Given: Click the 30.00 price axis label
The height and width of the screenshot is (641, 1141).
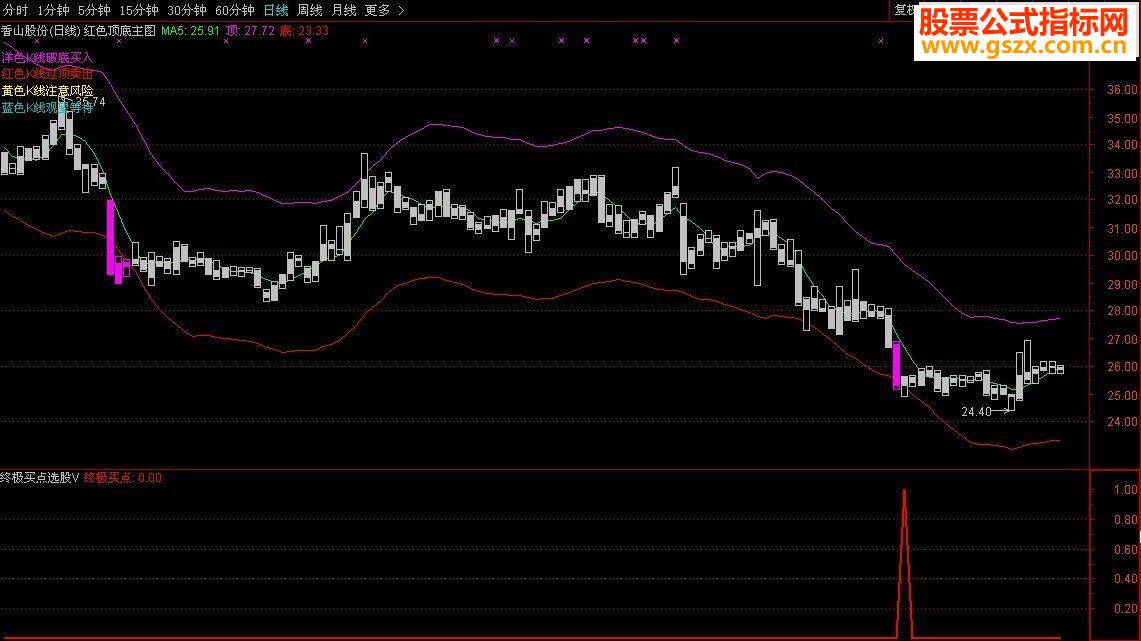Looking at the screenshot, I should pos(1121,255).
